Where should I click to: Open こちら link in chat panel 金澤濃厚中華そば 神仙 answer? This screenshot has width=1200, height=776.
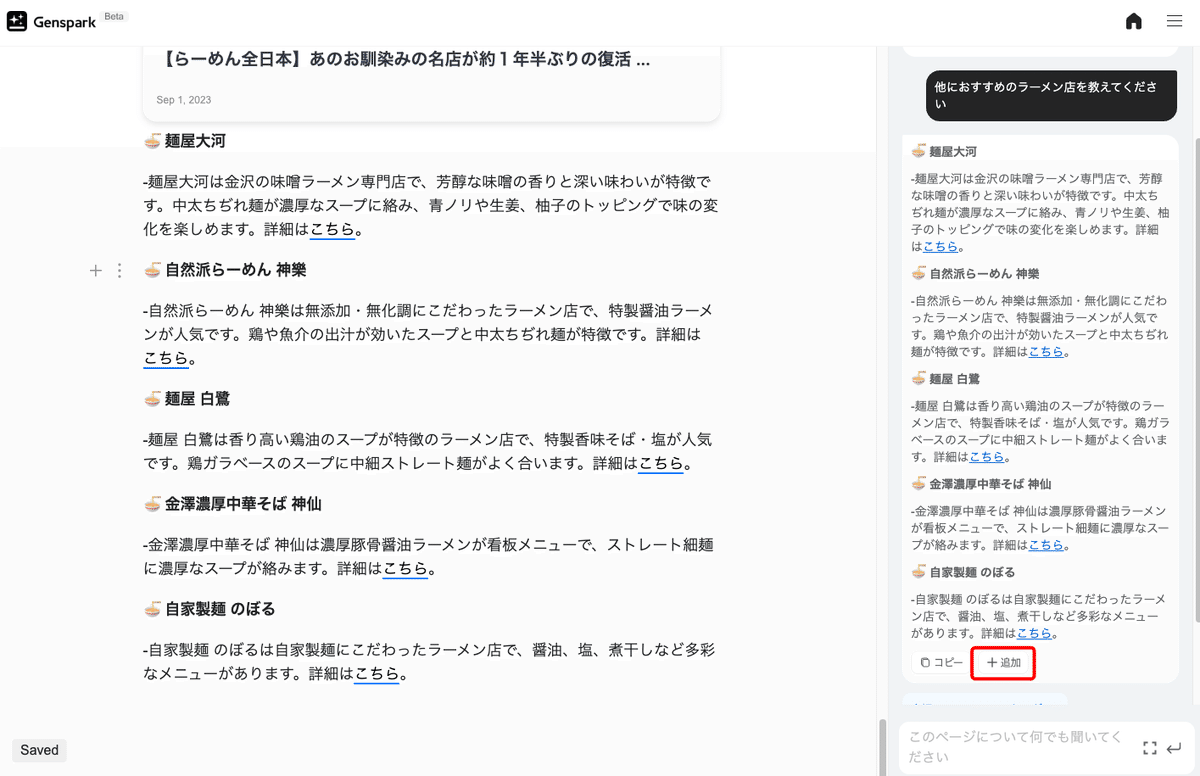pyautogui.click(x=1048, y=545)
